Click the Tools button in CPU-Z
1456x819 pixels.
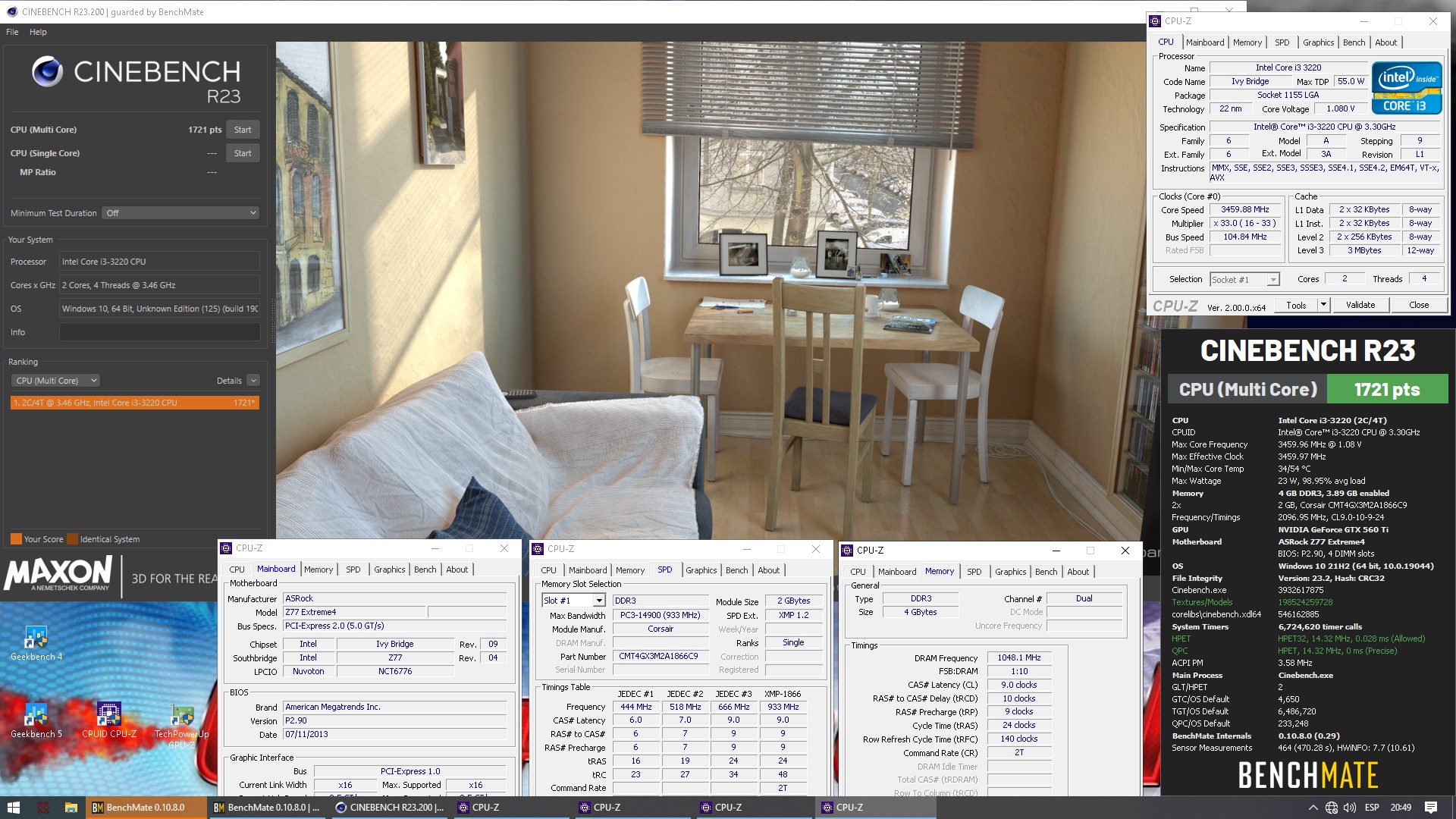point(1296,305)
